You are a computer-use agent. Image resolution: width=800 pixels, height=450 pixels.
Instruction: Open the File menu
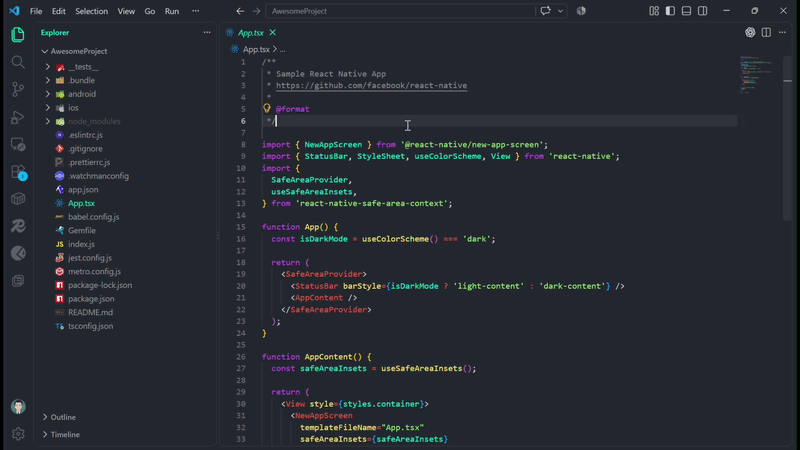[x=36, y=11]
